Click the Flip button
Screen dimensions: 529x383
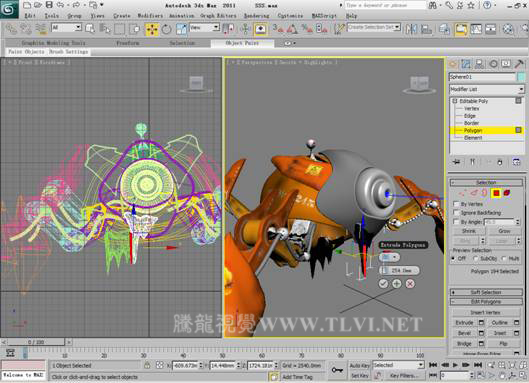tap(503, 344)
